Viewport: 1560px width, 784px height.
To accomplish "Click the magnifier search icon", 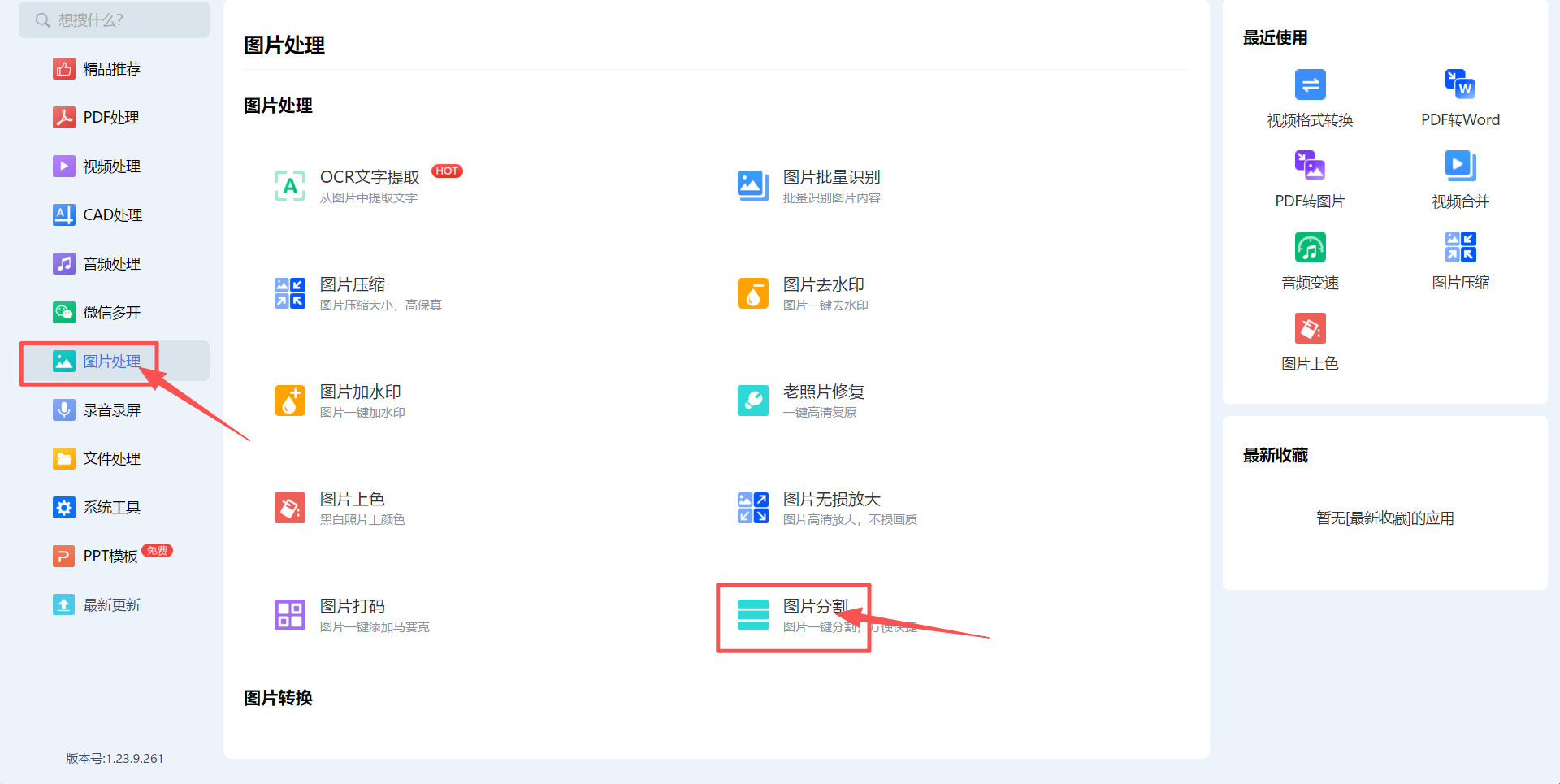I will coord(43,20).
